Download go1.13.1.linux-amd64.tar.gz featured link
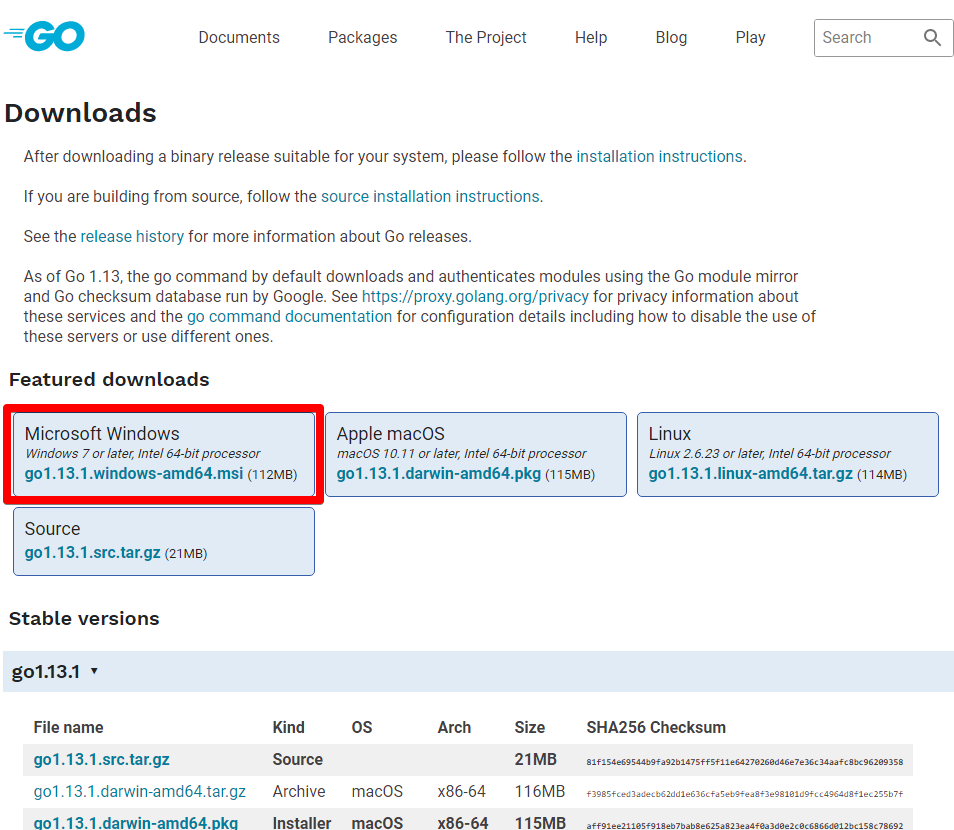The image size is (954, 830). [750, 473]
